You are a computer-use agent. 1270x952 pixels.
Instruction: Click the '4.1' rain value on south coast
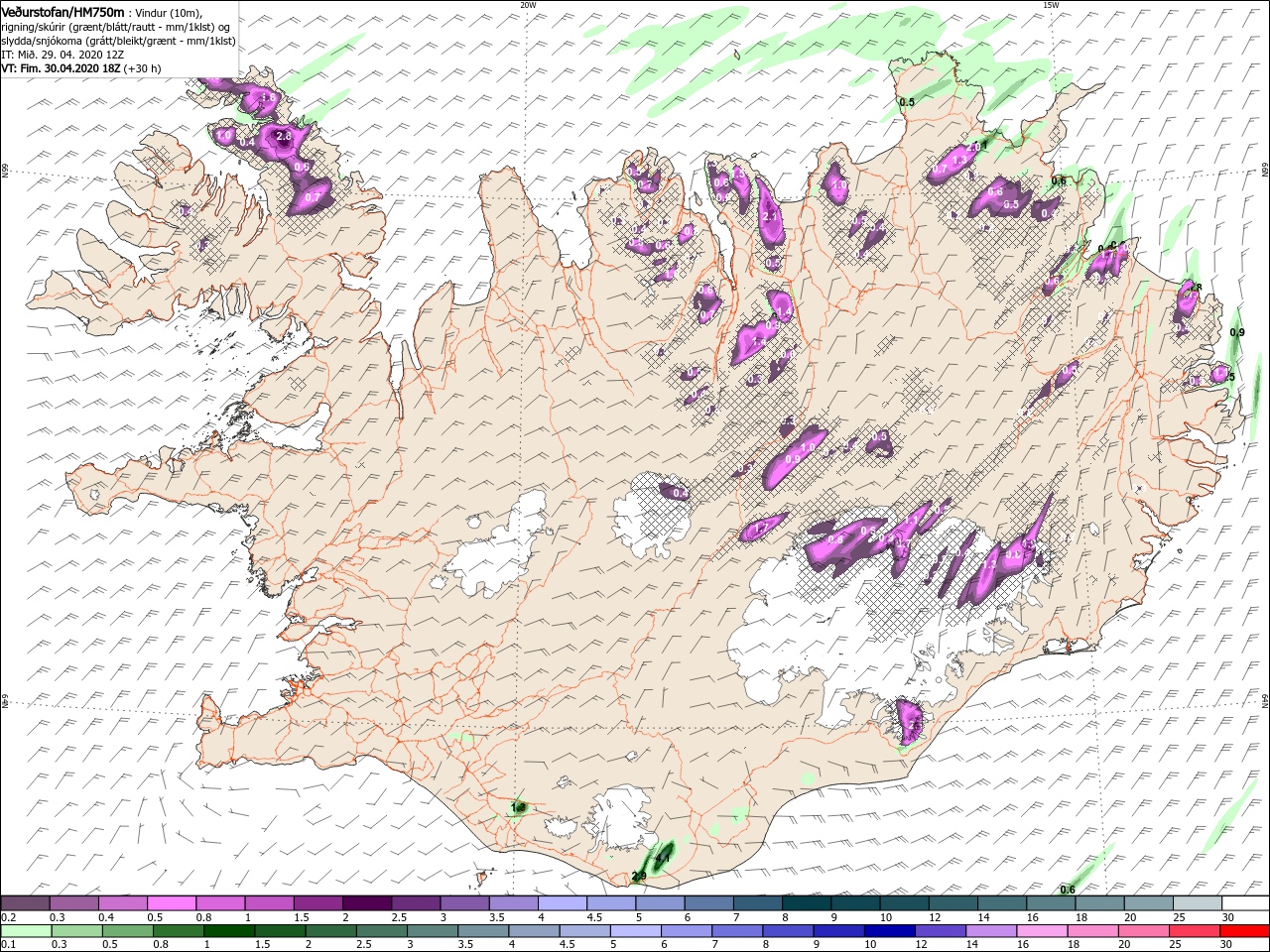click(663, 857)
